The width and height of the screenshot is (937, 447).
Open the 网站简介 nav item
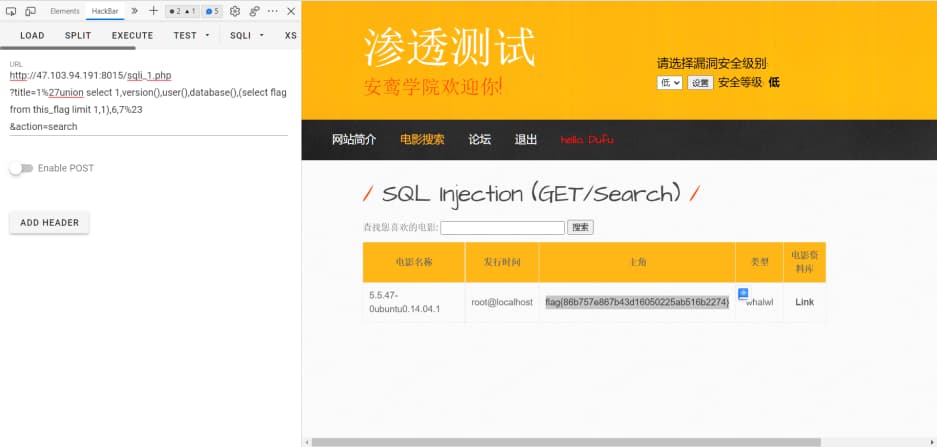click(354, 140)
